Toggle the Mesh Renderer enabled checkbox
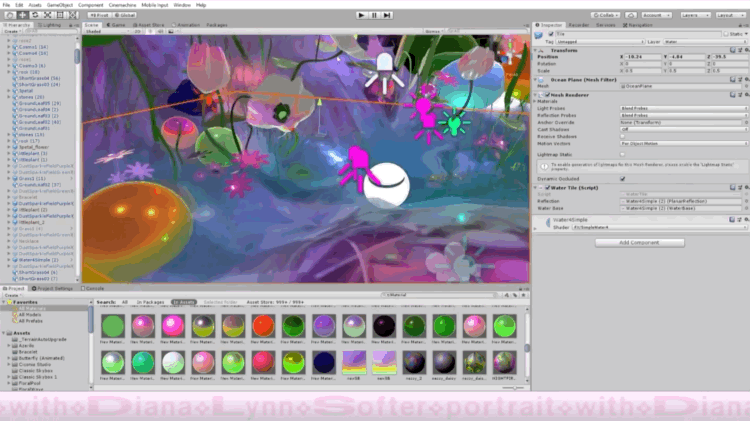Viewport: 750px width, 421px height. click(547, 95)
